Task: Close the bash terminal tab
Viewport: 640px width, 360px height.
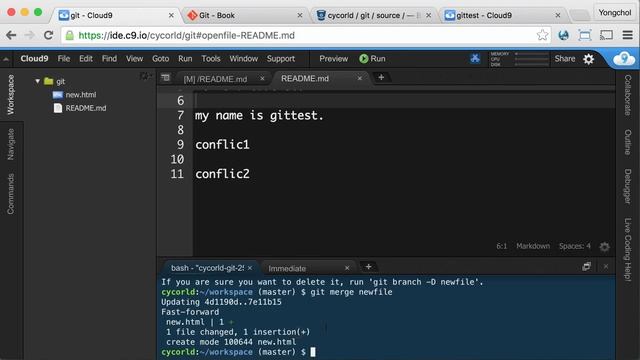Action: click(x=250, y=268)
